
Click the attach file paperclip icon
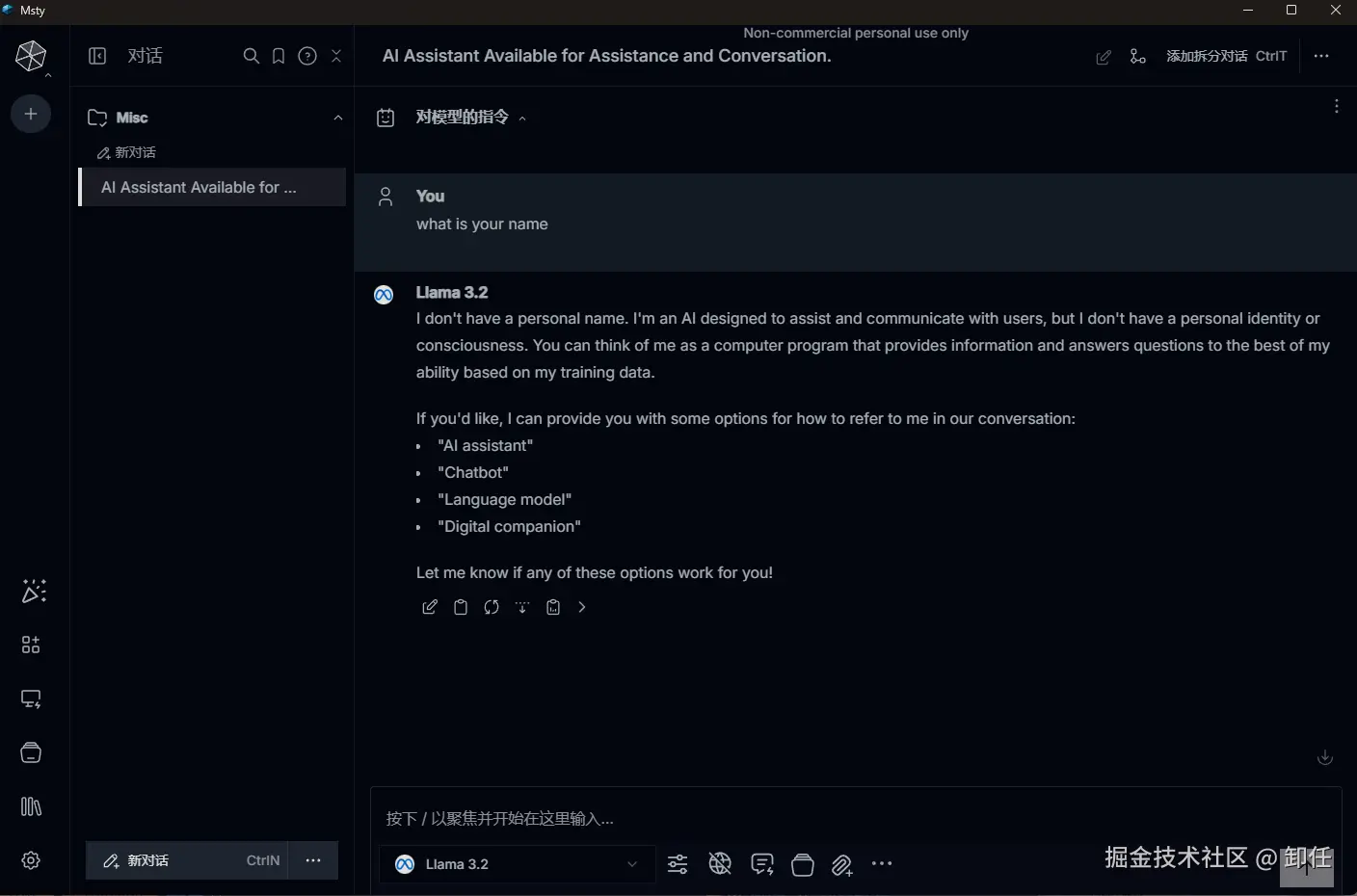click(x=842, y=865)
